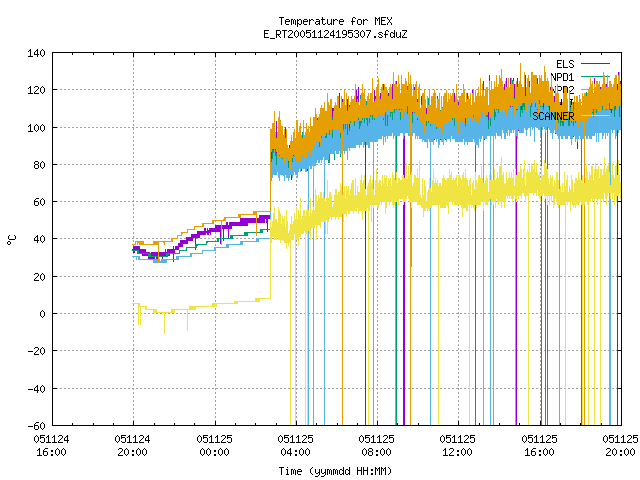640x480 pixels.
Task: Click the yellow SCANNER legend line sample
Action: pyautogui.click(x=595, y=116)
